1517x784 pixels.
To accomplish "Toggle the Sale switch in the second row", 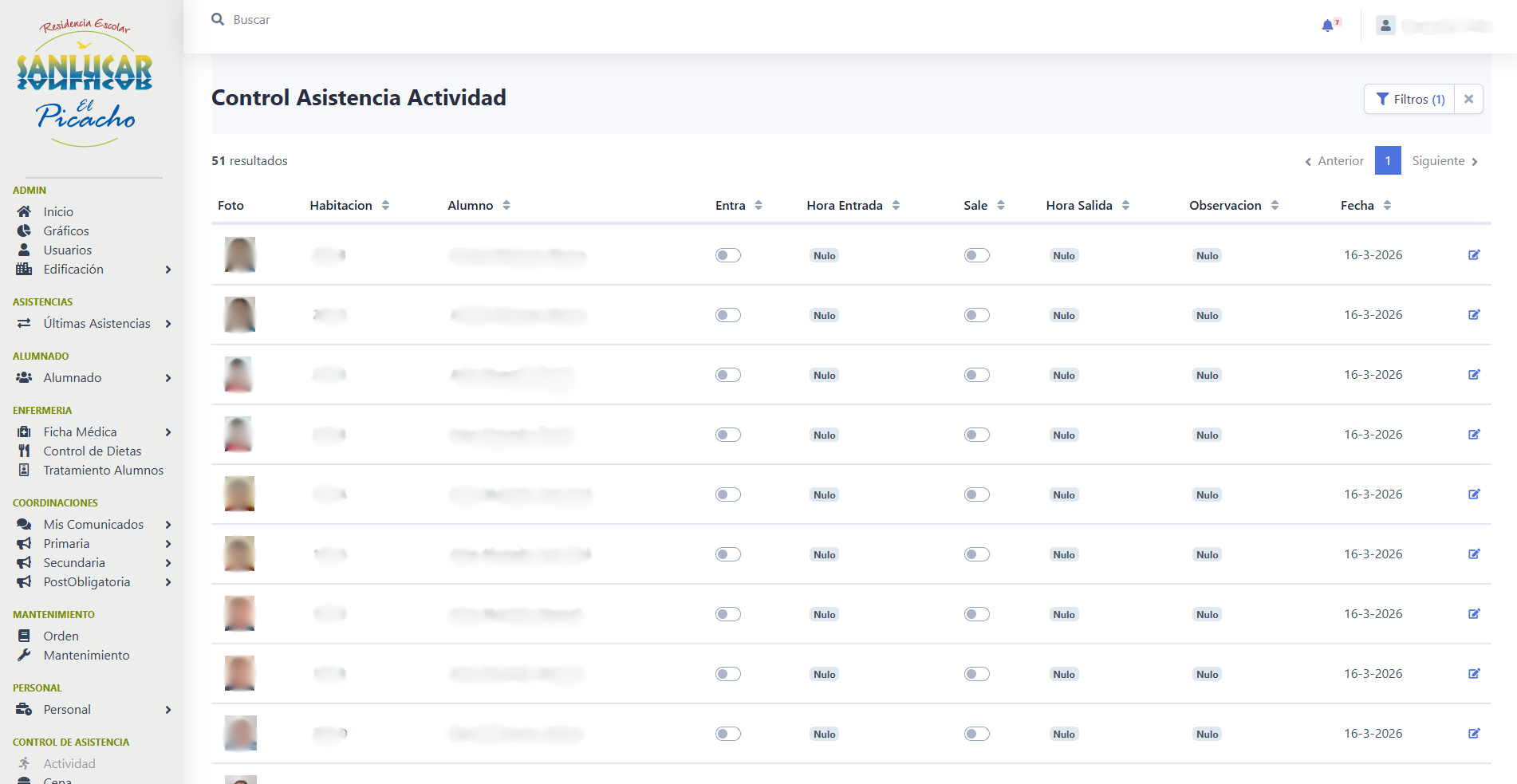I will (976, 315).
